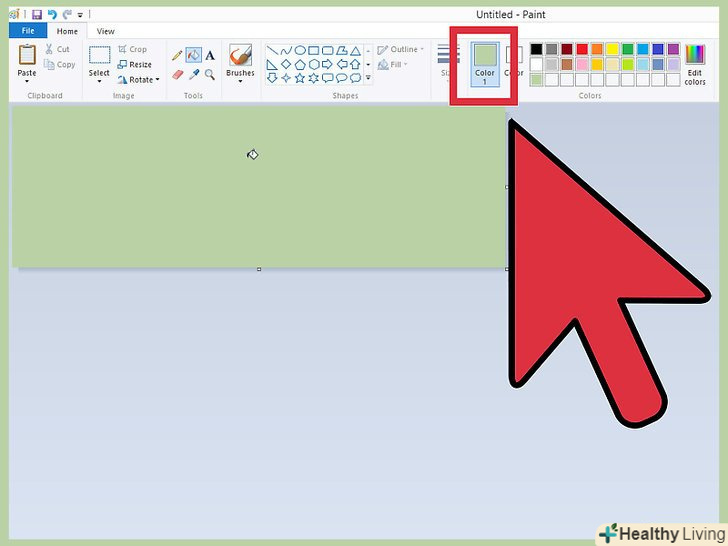Click the Undo arrow in quick access toolbar
The height and width of the screenshot is (546, 728).
coord(52,15)
